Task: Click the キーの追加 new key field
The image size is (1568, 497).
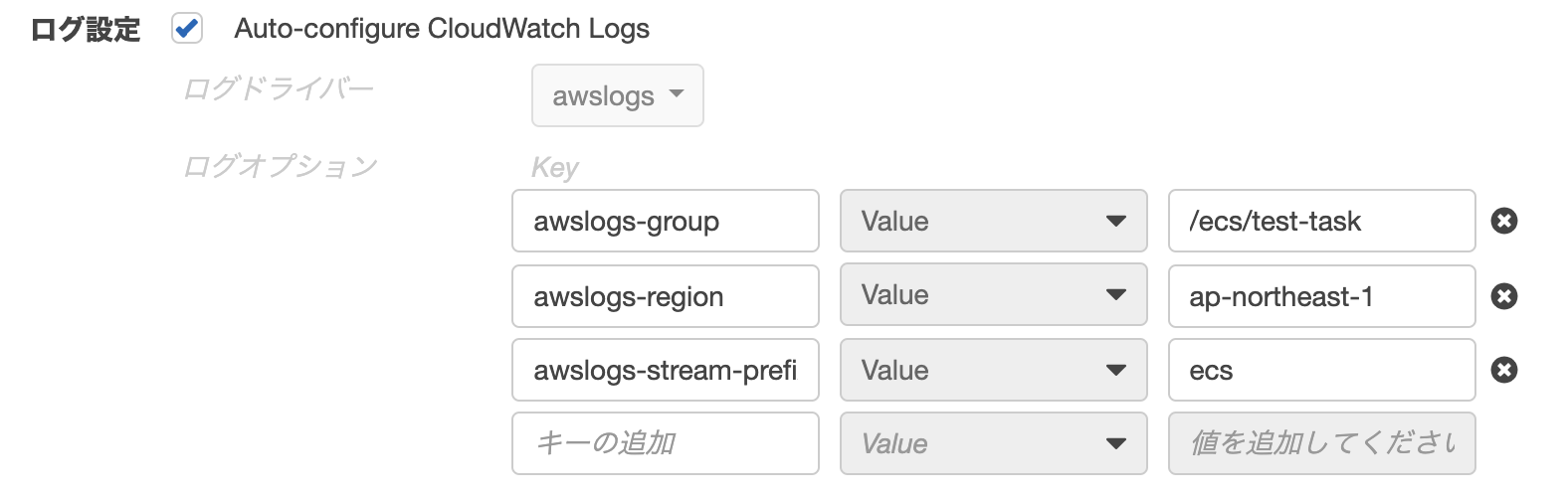Action: coord(665,443)
